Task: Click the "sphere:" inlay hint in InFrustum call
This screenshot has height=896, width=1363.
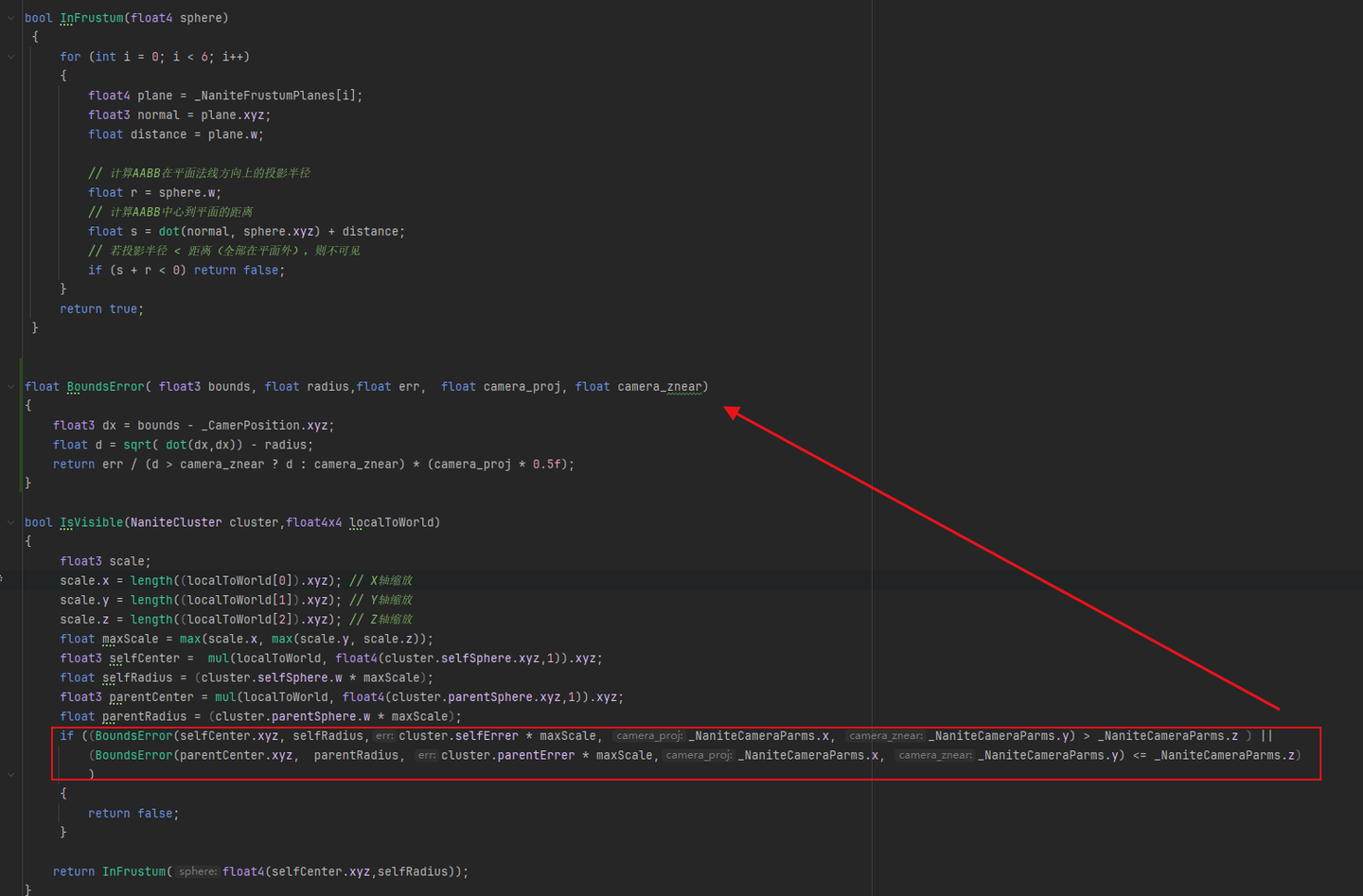Action: click(197, 871)
